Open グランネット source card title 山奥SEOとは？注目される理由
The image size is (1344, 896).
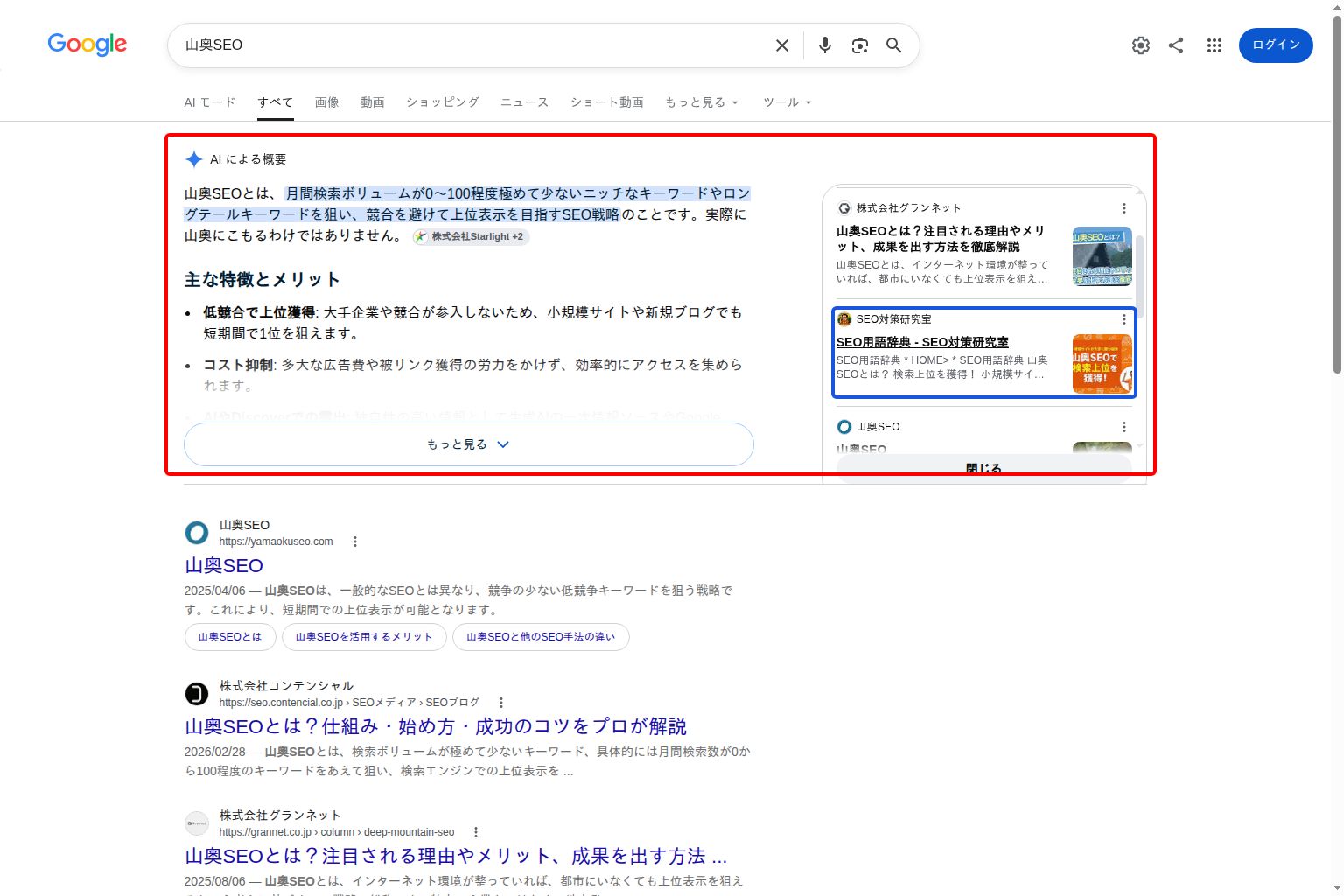(x=941, y=239)
